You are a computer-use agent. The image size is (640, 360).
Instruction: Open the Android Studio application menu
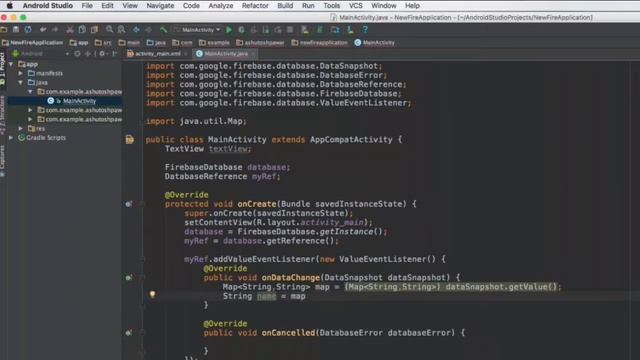[48, 6]
